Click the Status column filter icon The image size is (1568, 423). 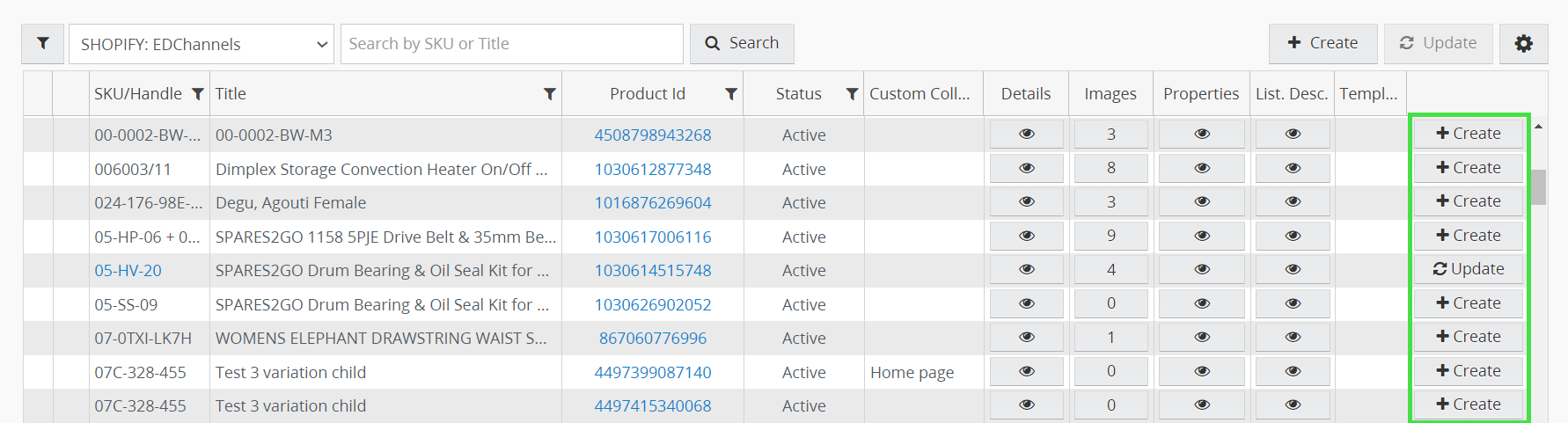click(851, 94)
